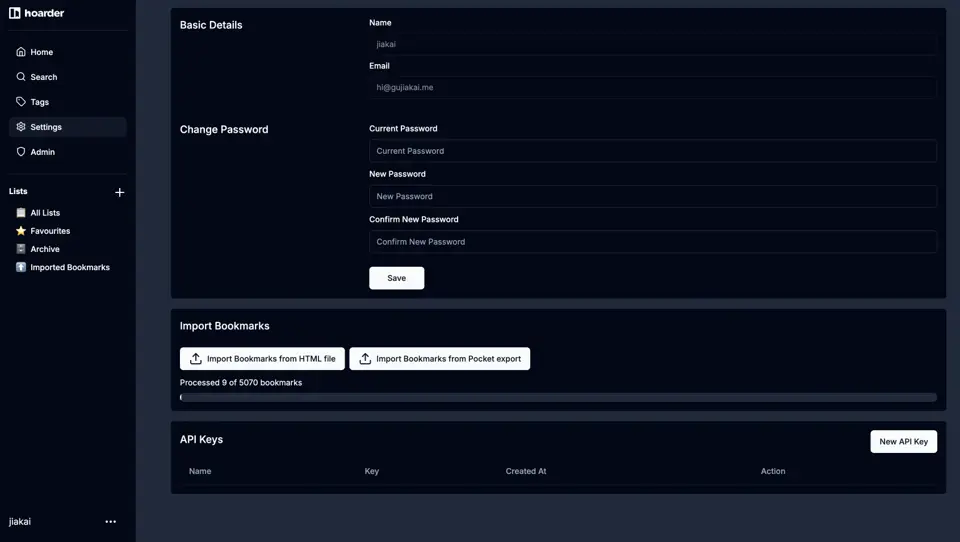This screenshot has height=542, width=960.
Task: Open Archive list label
Action: pos(45,249)
